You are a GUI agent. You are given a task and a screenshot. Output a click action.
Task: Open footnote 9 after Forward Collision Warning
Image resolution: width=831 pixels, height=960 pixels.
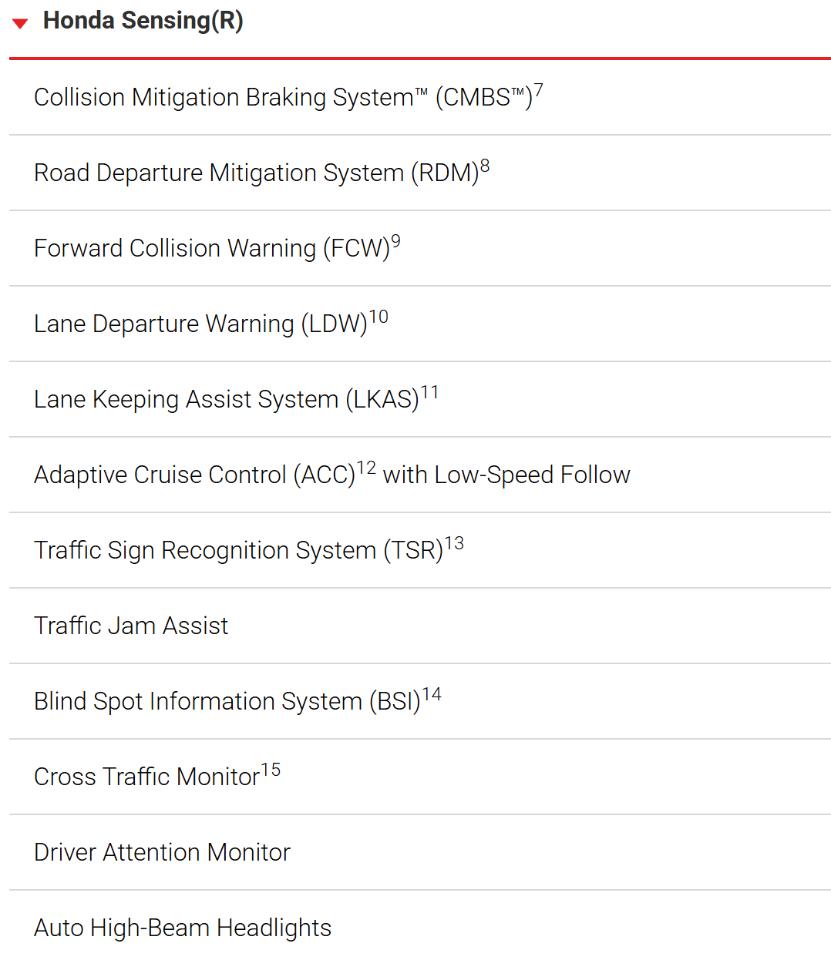396,241
